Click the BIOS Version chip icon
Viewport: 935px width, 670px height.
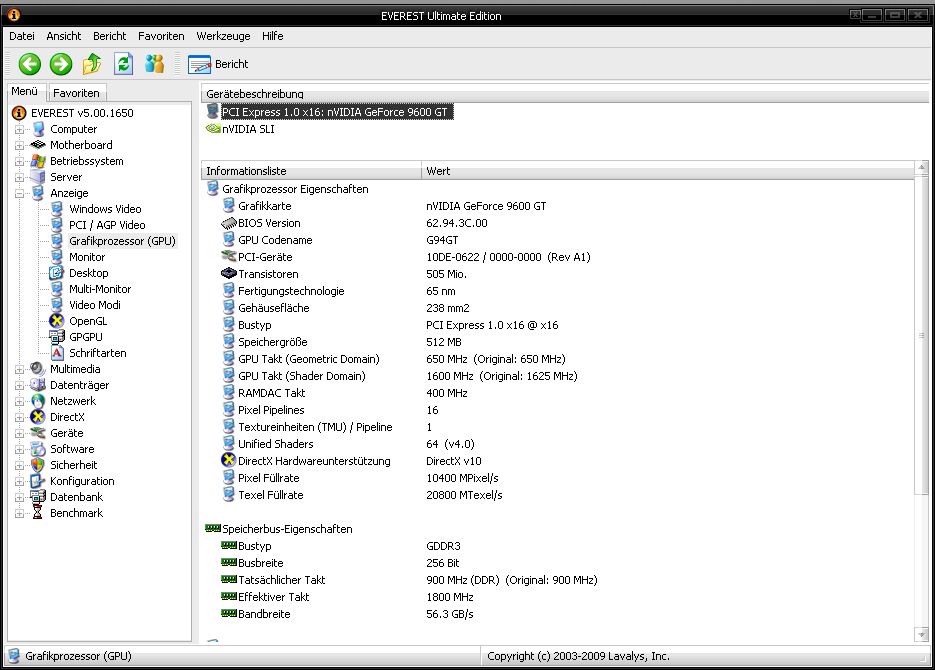point(228,223)
